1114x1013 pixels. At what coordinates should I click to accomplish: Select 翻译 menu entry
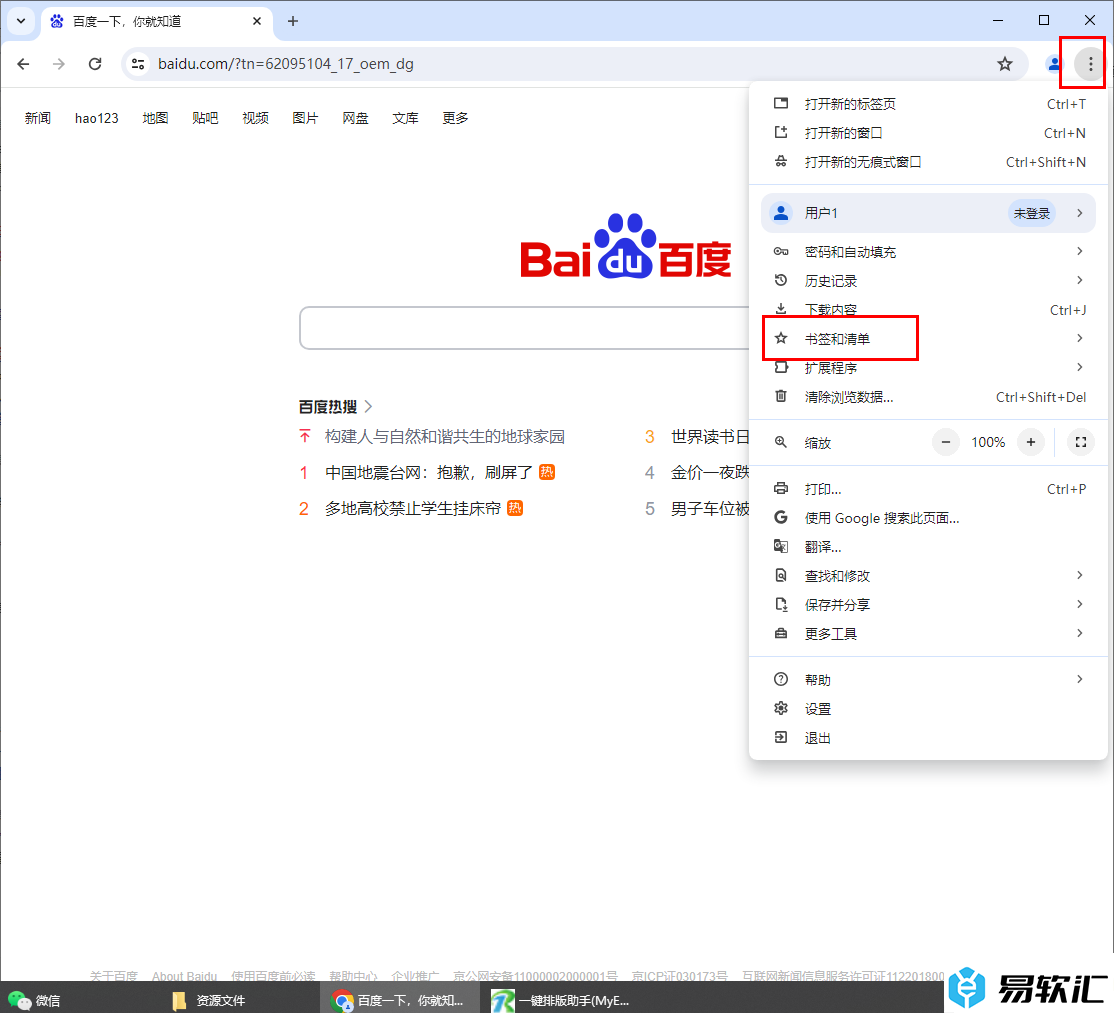(928, 547)
